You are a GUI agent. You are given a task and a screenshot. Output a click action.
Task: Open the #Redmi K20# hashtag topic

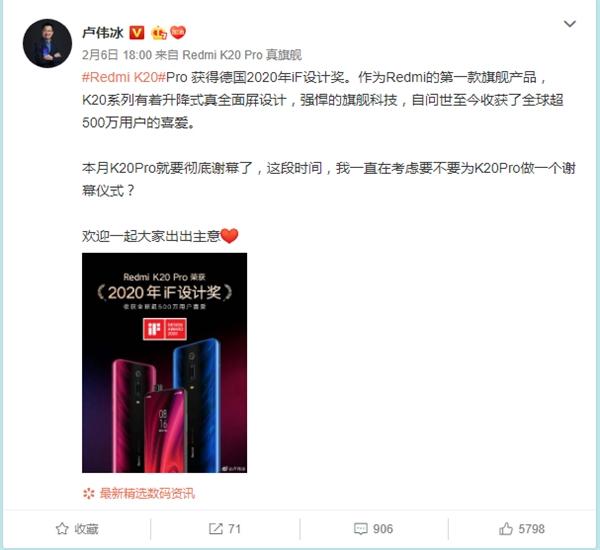pyautogui.click(x=124, y=77)
